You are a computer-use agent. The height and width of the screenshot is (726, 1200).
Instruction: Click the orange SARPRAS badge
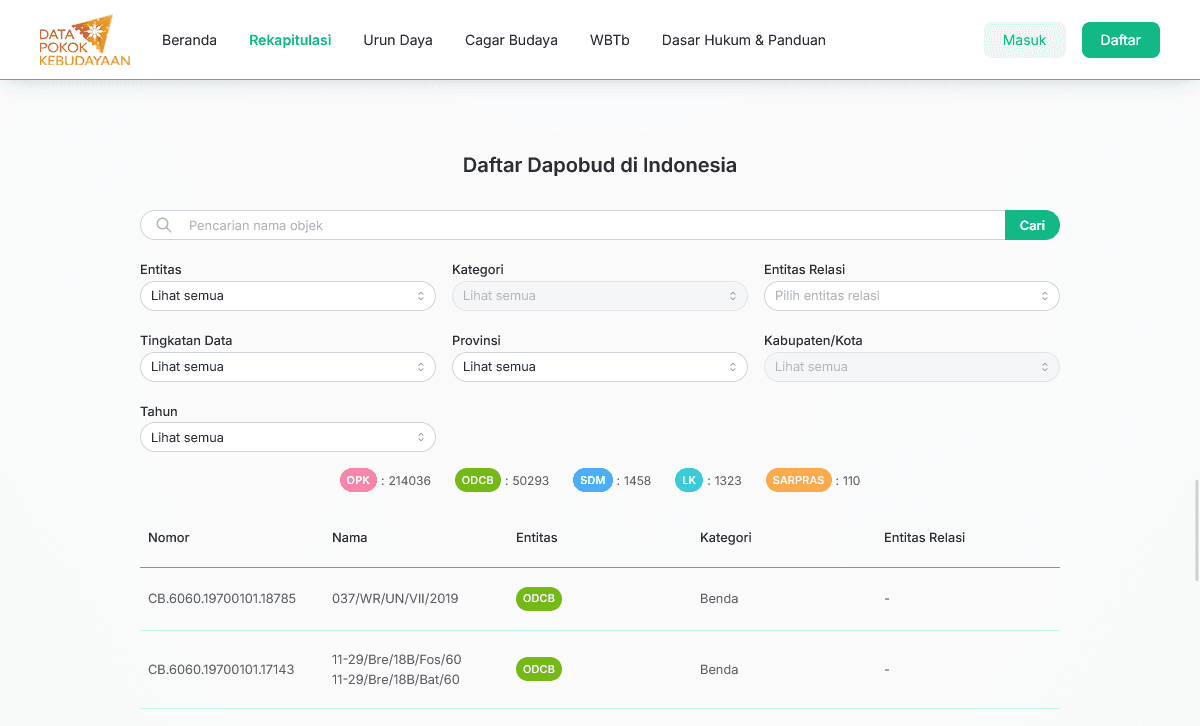[798, 481]
